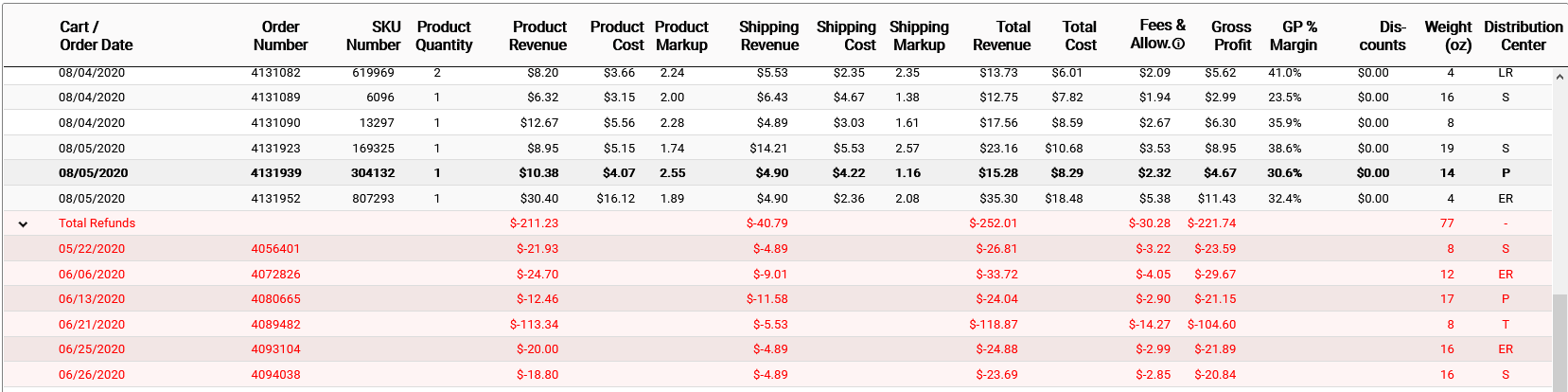Open refunded order number 4056401

[x=275, y=249]
